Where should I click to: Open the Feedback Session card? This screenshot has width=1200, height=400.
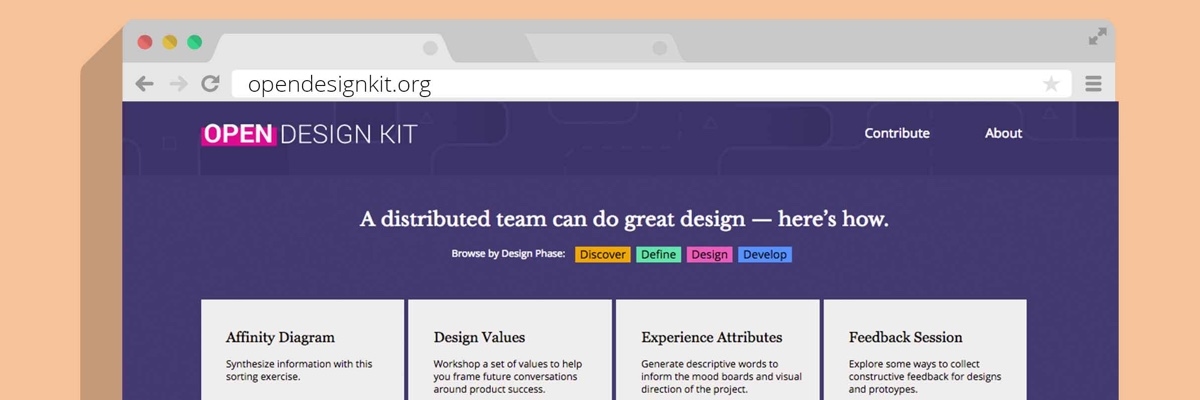925,350
